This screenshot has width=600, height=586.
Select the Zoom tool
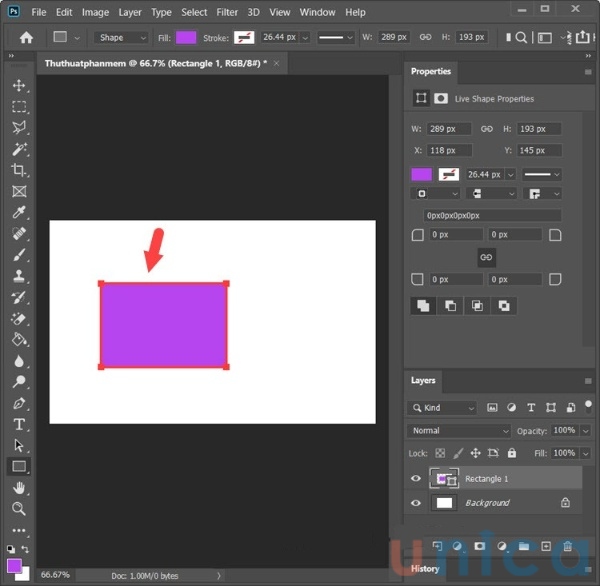click(x=18, y=508)
